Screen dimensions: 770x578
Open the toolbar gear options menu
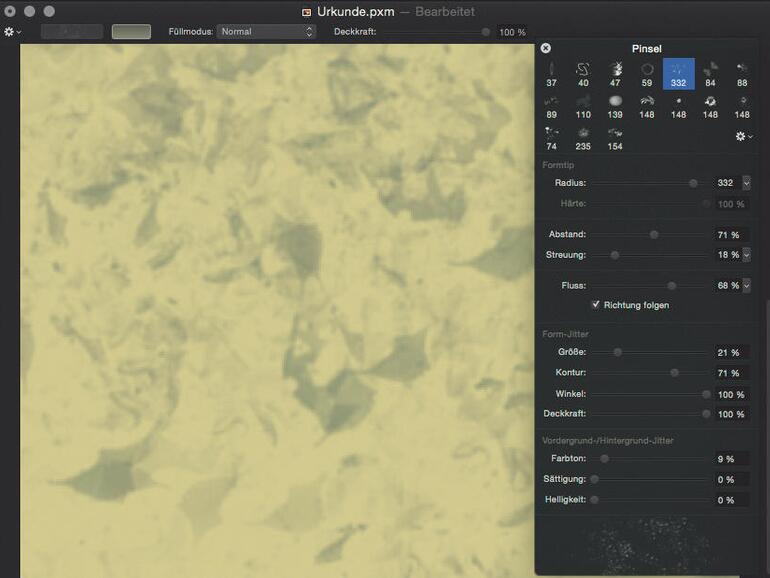pyautogui.click(x=12, y=32)
